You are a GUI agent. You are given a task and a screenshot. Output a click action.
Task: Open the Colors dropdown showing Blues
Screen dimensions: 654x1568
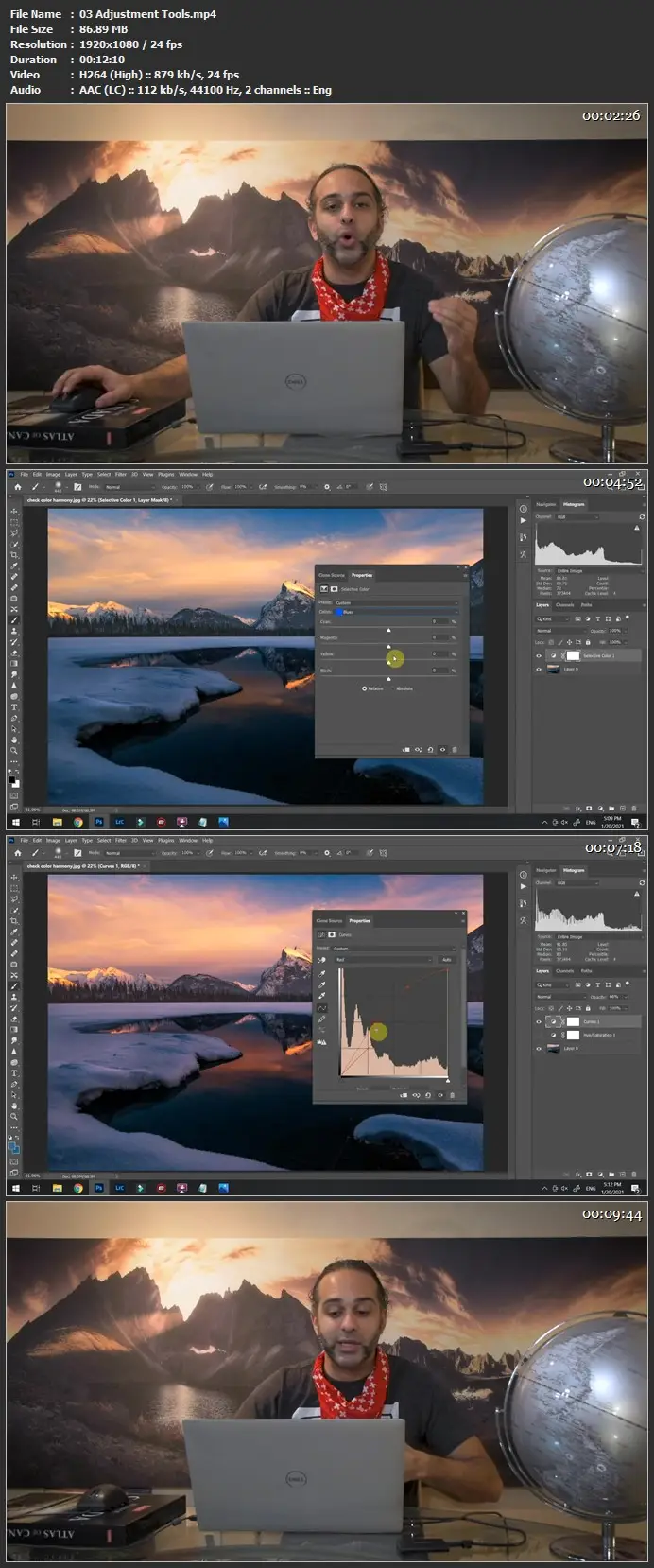397,612
